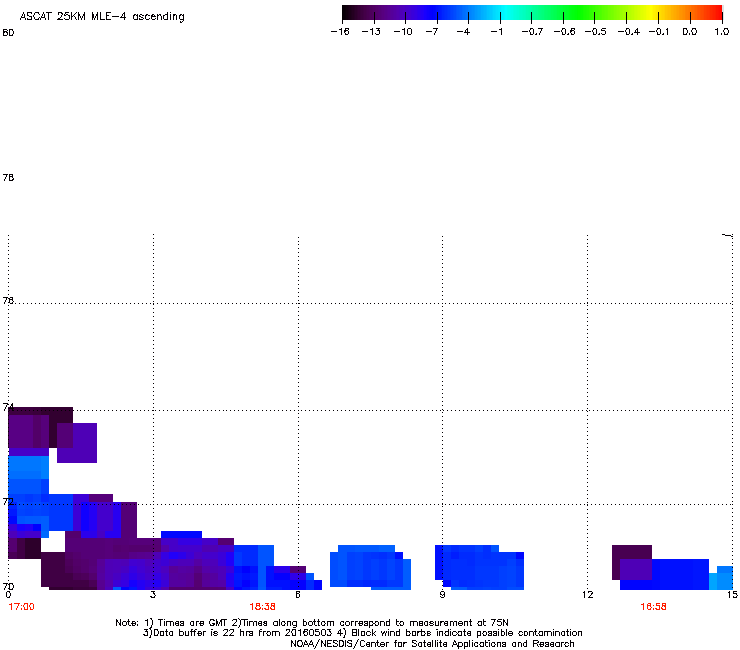This screenshot has height=650, width=740.
Task: Click the -13 color bar label
Action: point(371,32)
